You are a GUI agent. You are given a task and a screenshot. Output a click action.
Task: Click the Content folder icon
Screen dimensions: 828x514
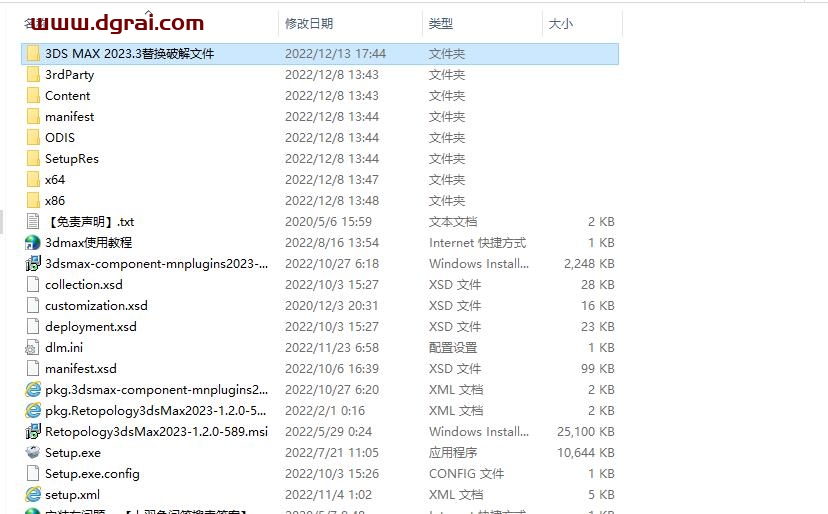click(x=33, y=96)
